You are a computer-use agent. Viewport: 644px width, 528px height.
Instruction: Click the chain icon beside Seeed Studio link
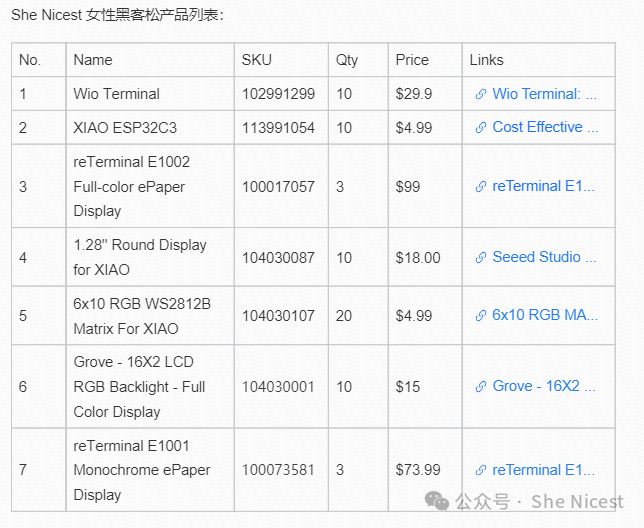click(481, 258)
